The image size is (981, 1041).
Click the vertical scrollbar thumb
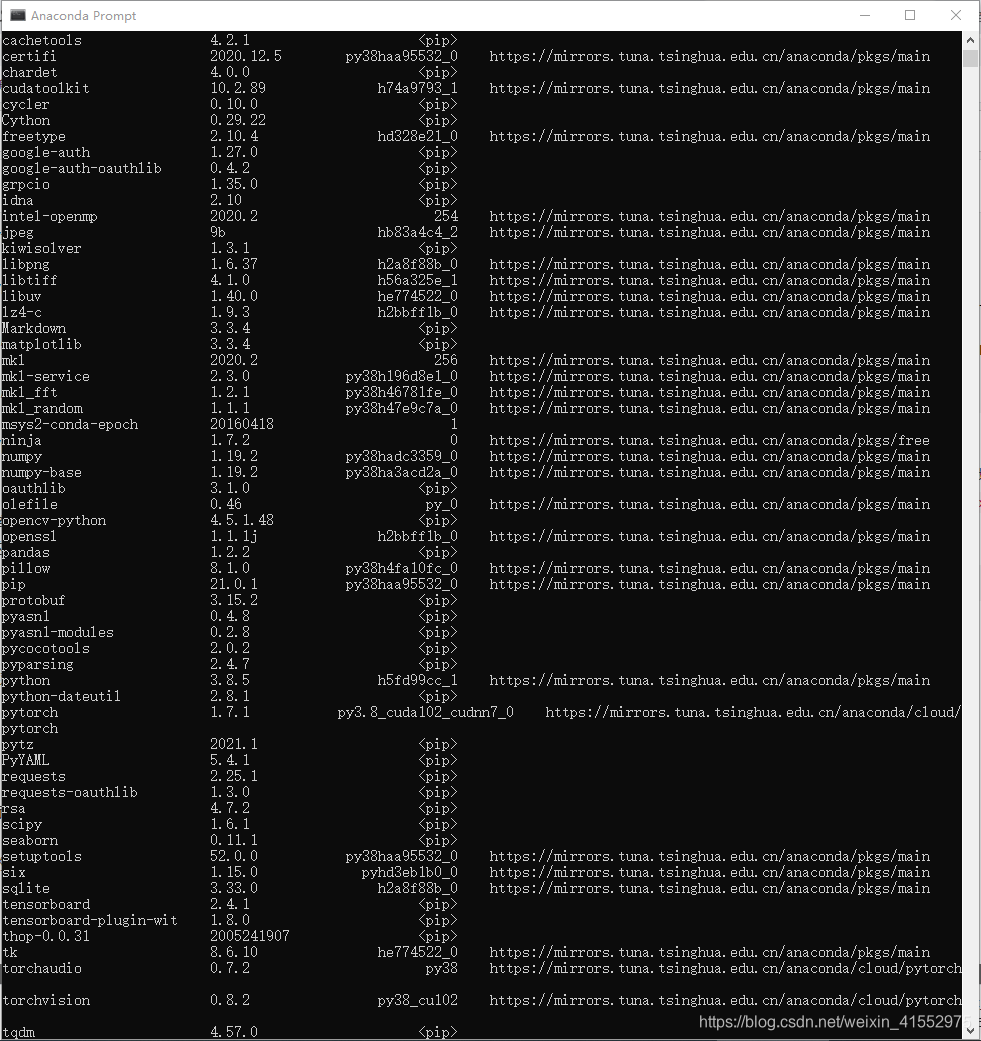(970, 58)
